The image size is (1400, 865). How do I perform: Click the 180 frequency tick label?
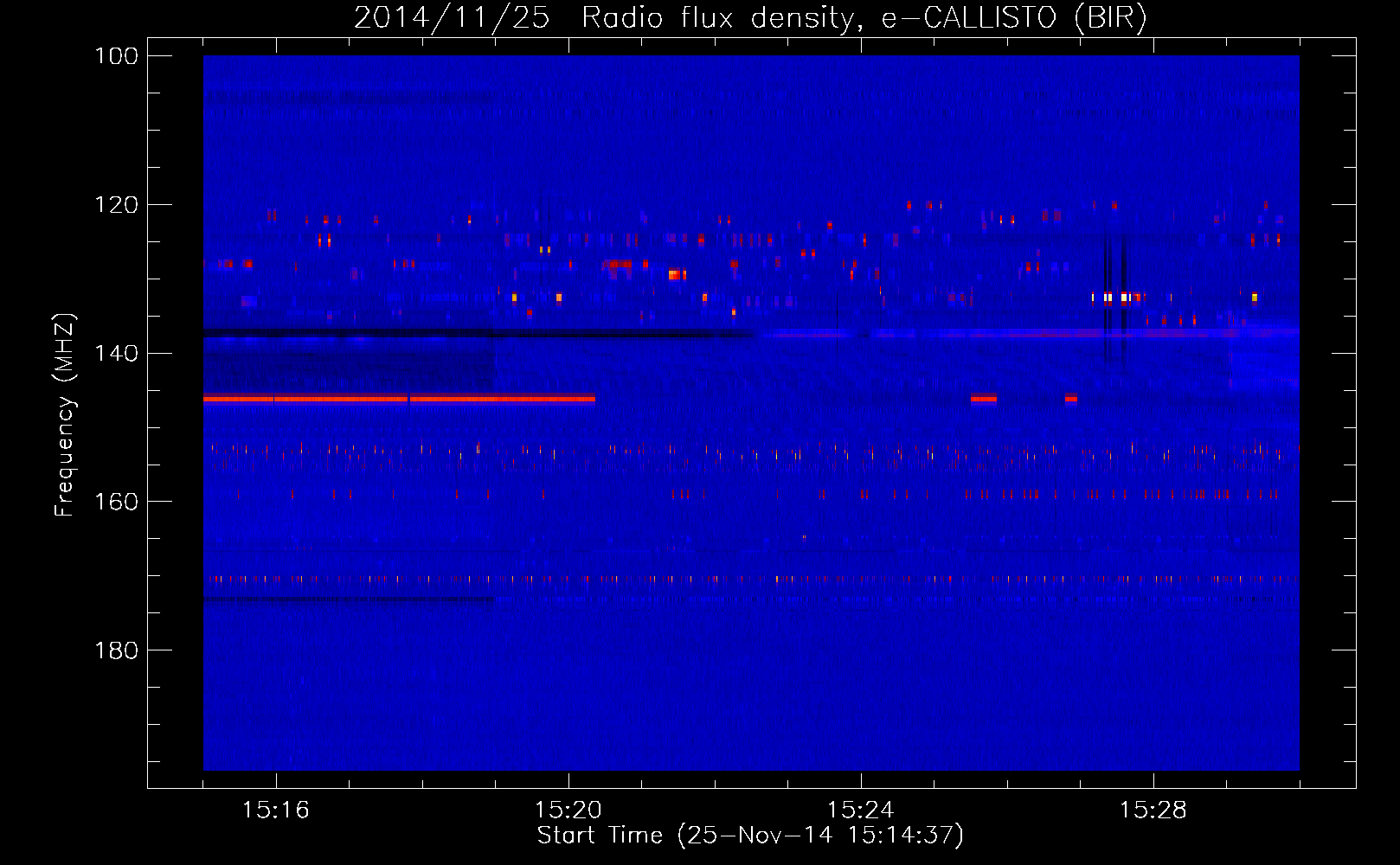(117, 650)
